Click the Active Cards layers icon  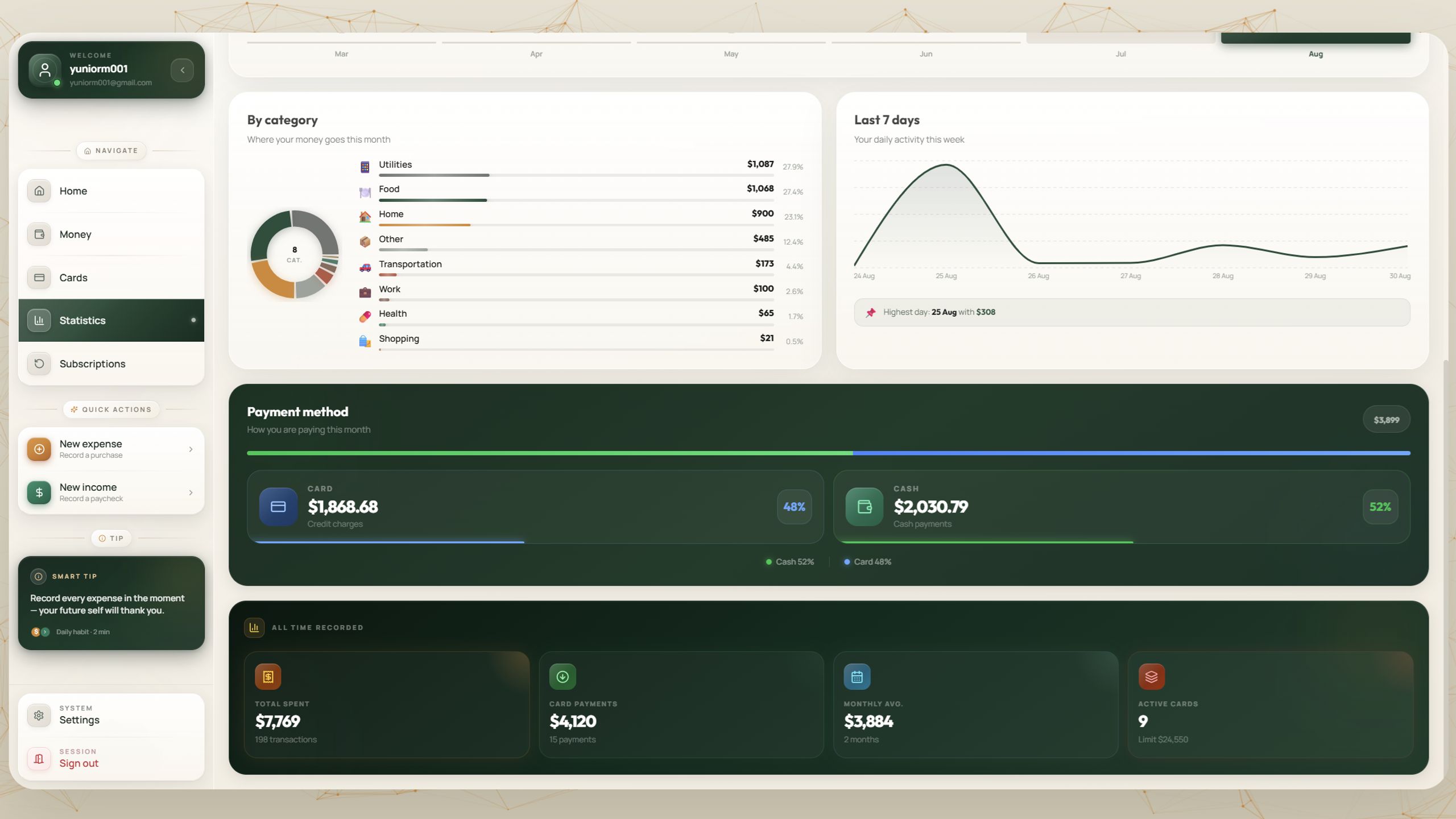[1152, 677]
